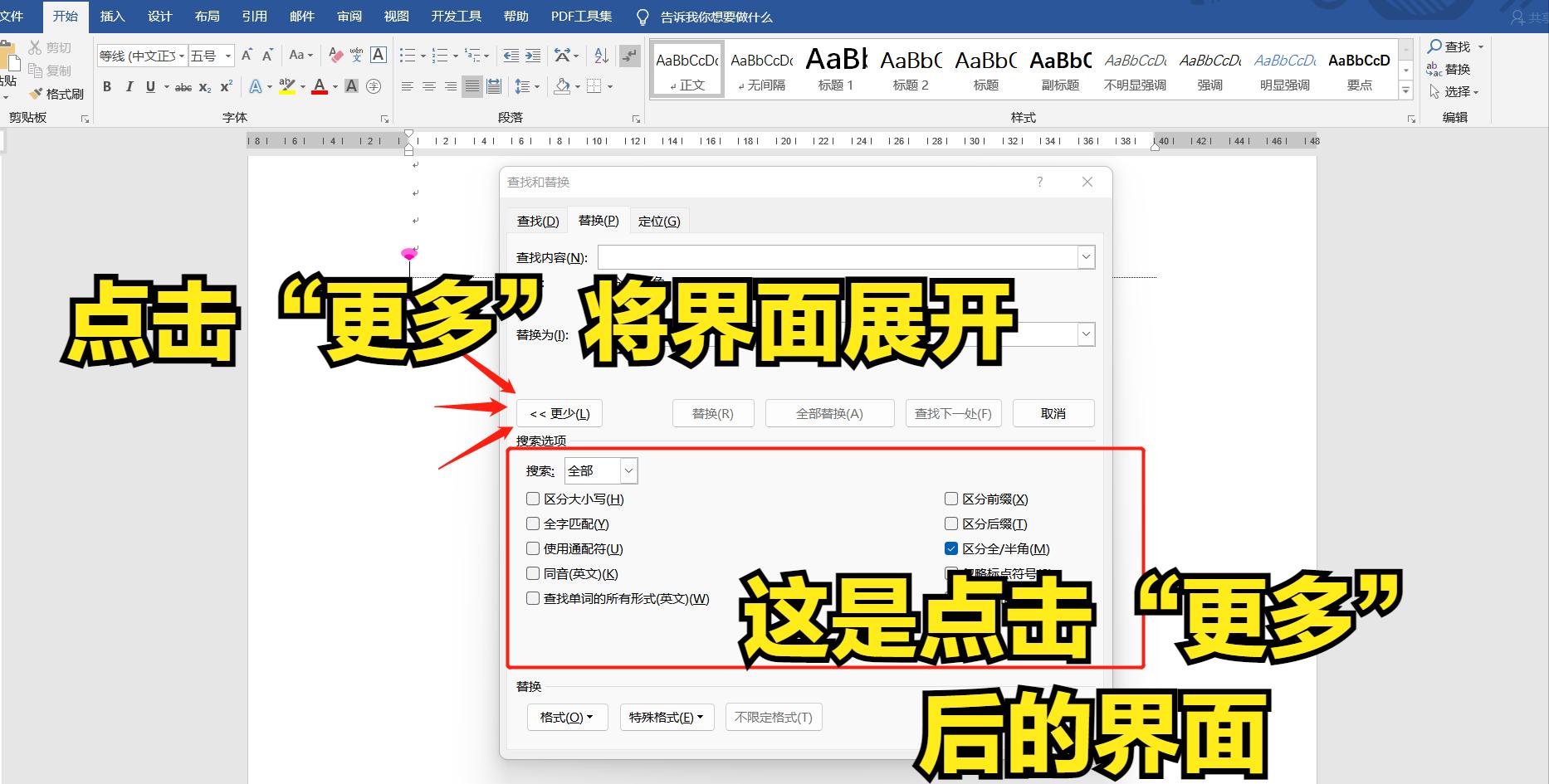Viewport: 1549px width, 784px height.
Task: Apply strikethrough to text
Action: tap(182, 86)
